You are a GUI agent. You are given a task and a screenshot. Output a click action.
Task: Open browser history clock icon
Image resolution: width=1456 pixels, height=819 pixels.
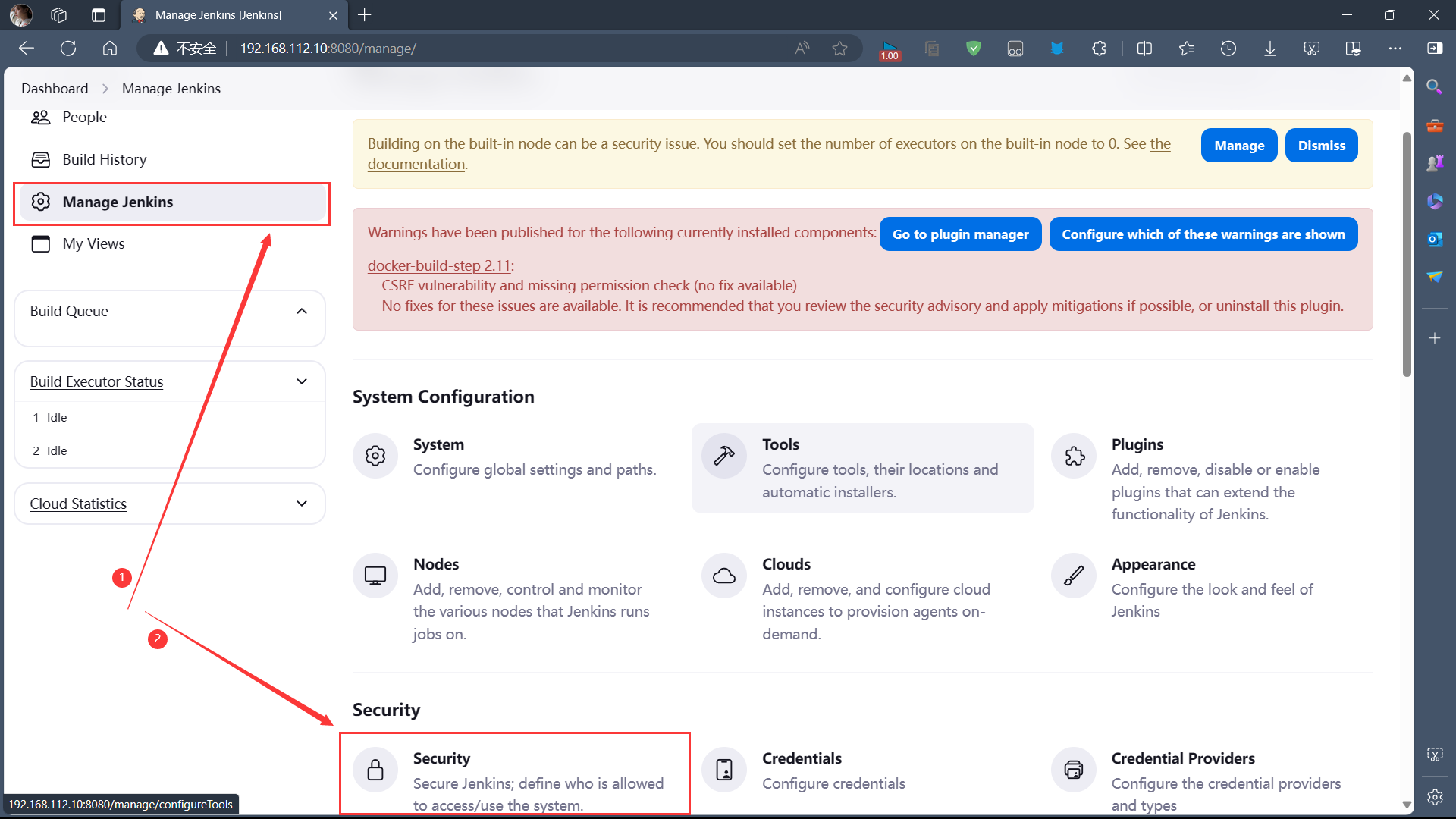1228,49
